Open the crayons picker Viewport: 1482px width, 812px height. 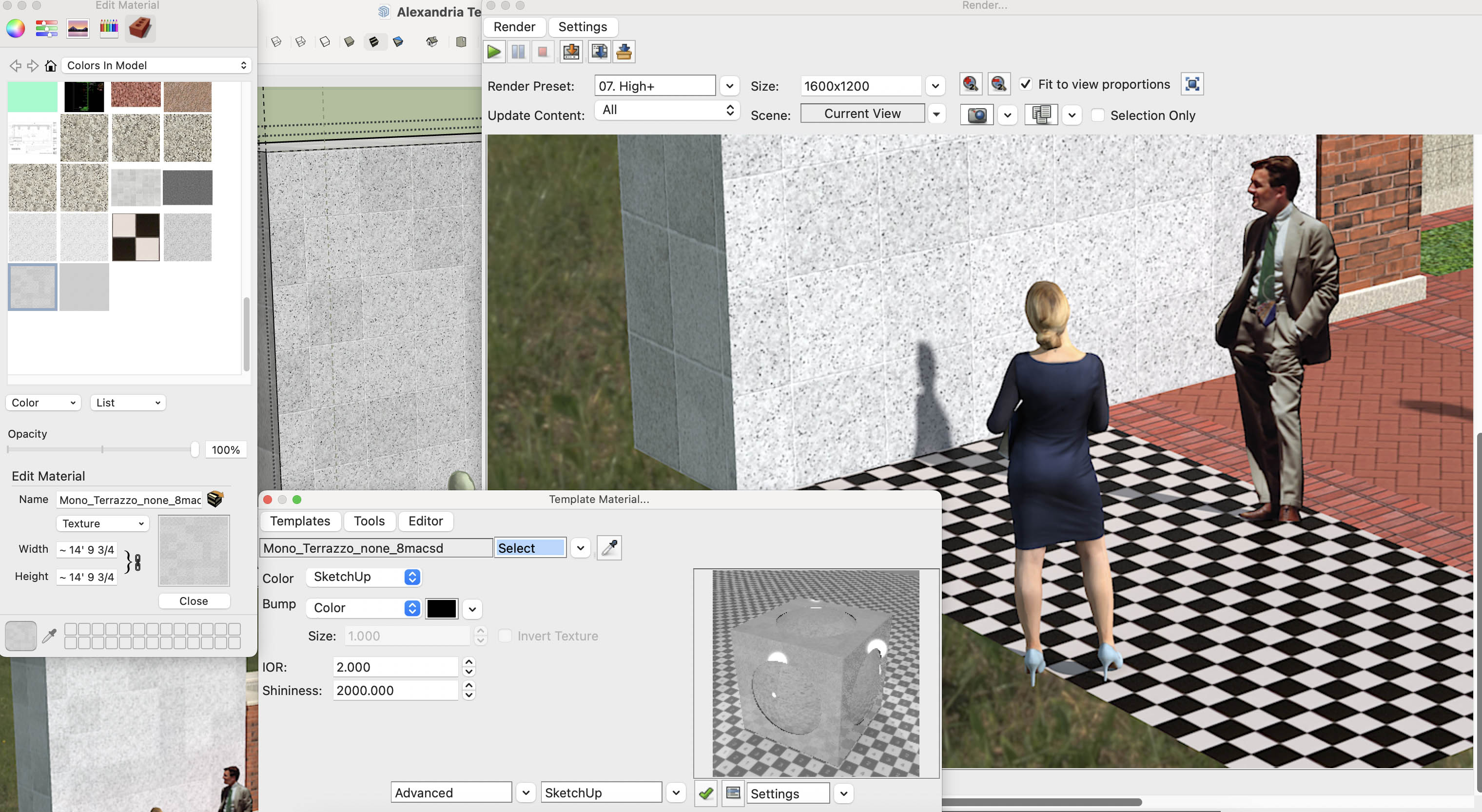(x=109, y=28)
